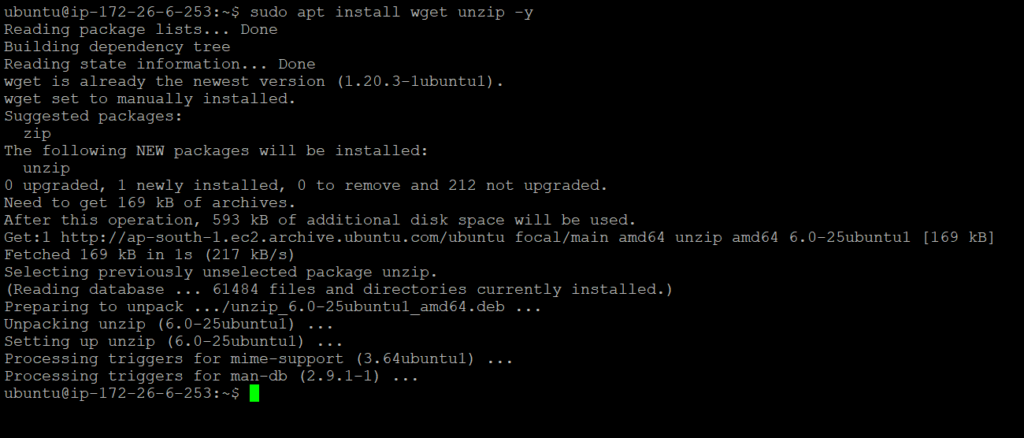Click 'The following NEW packages will be installed:'
The height and width of the screenshot is (438, 1024).
tap(216, 151)
